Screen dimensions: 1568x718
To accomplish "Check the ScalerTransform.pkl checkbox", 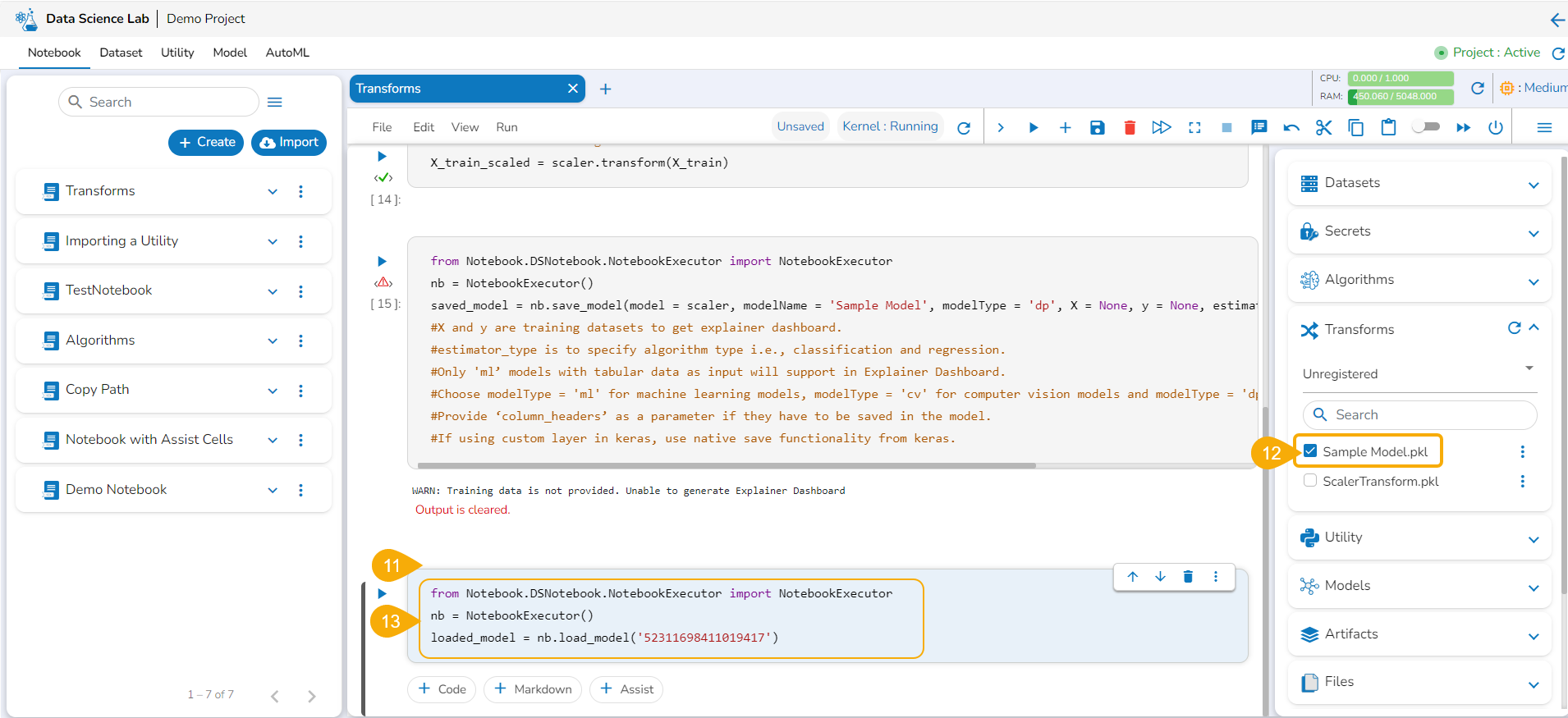I will (1311, 481).
